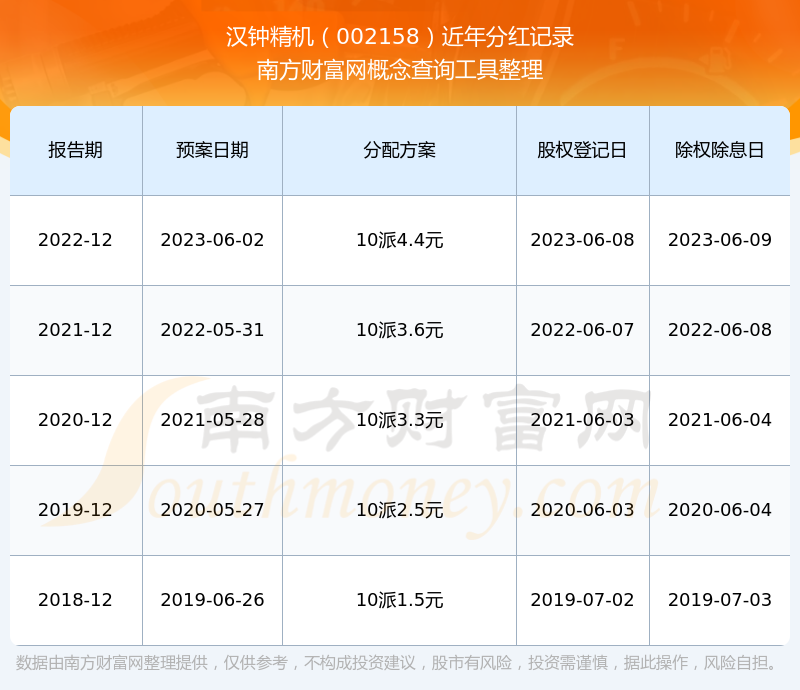
Task: Click proposal date 2022-05-31
Action: pos(212,330)
